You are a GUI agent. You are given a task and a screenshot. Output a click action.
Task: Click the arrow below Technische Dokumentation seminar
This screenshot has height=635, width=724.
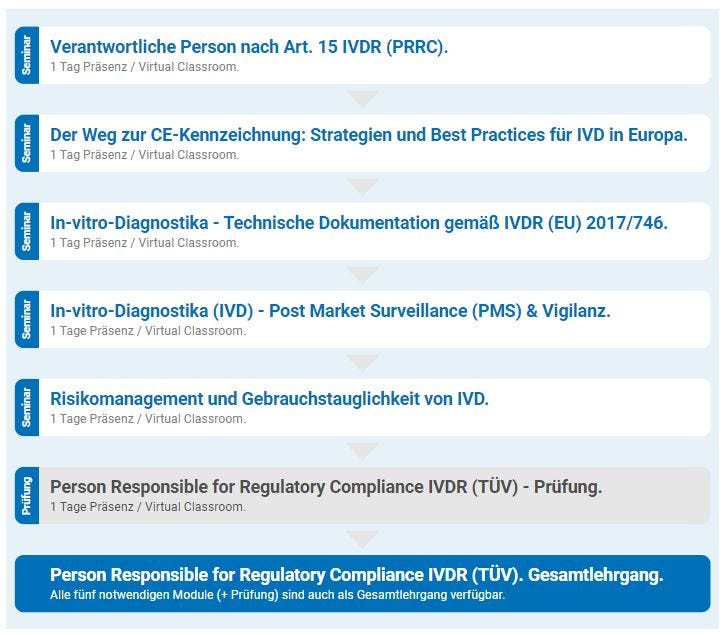pos(362,274)
